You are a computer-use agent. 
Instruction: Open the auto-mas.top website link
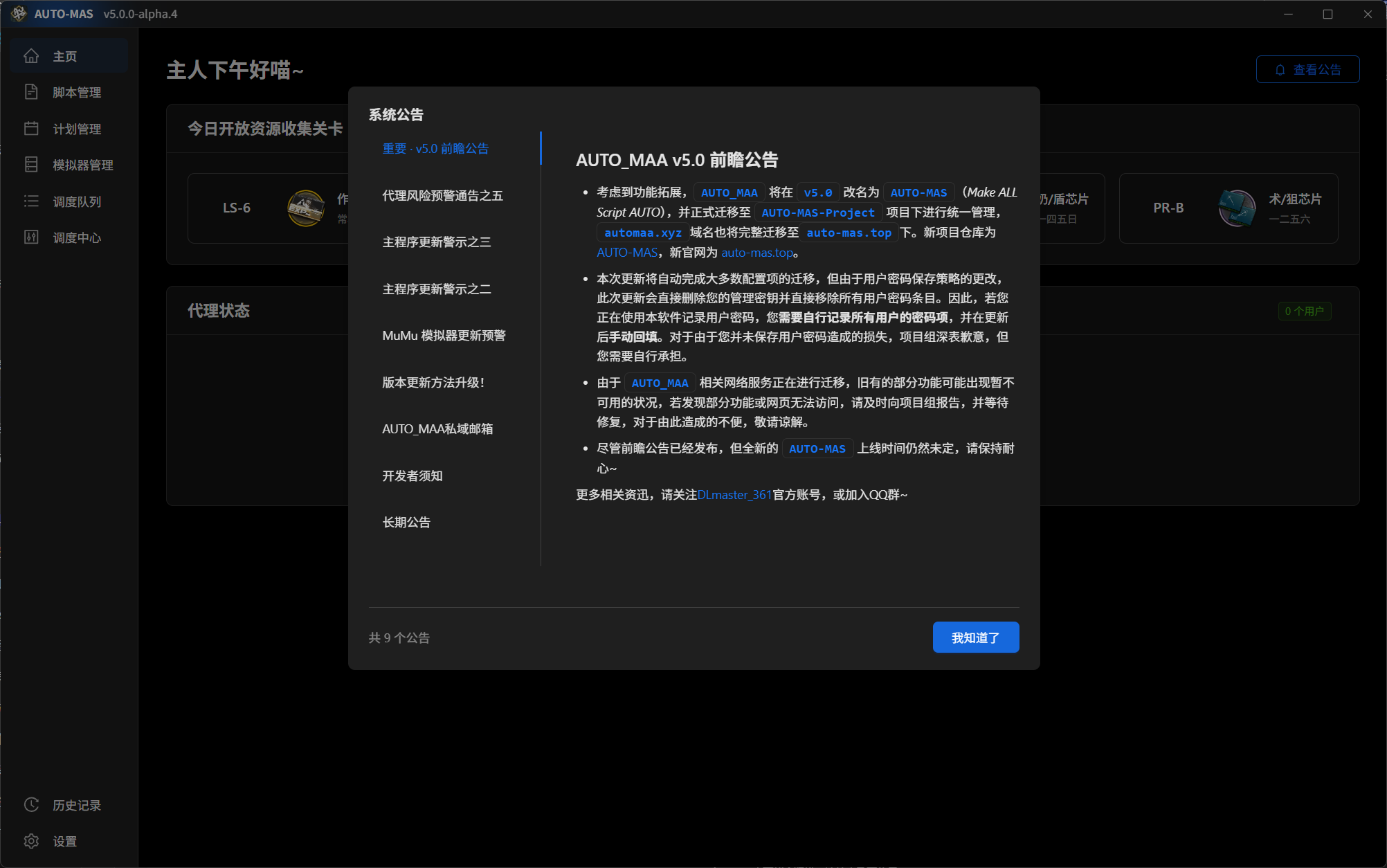756,253
